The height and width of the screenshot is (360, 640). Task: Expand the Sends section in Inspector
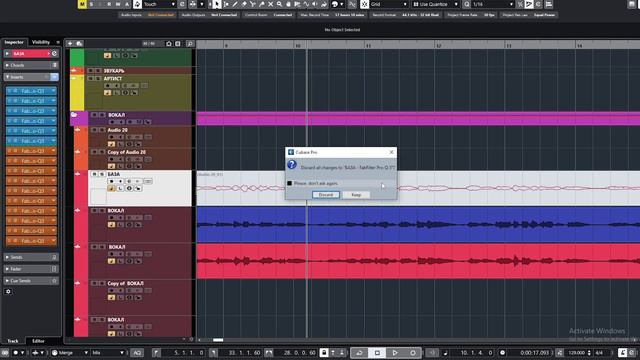pyautogui.click(x=7, y=257)
